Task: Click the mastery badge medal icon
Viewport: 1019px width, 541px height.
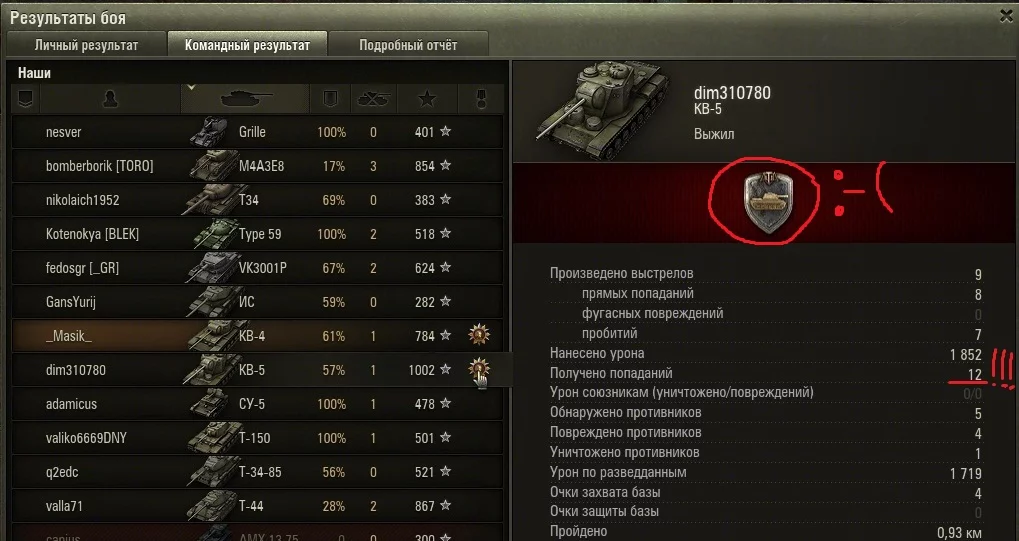Action: click(x=768, y=202)
